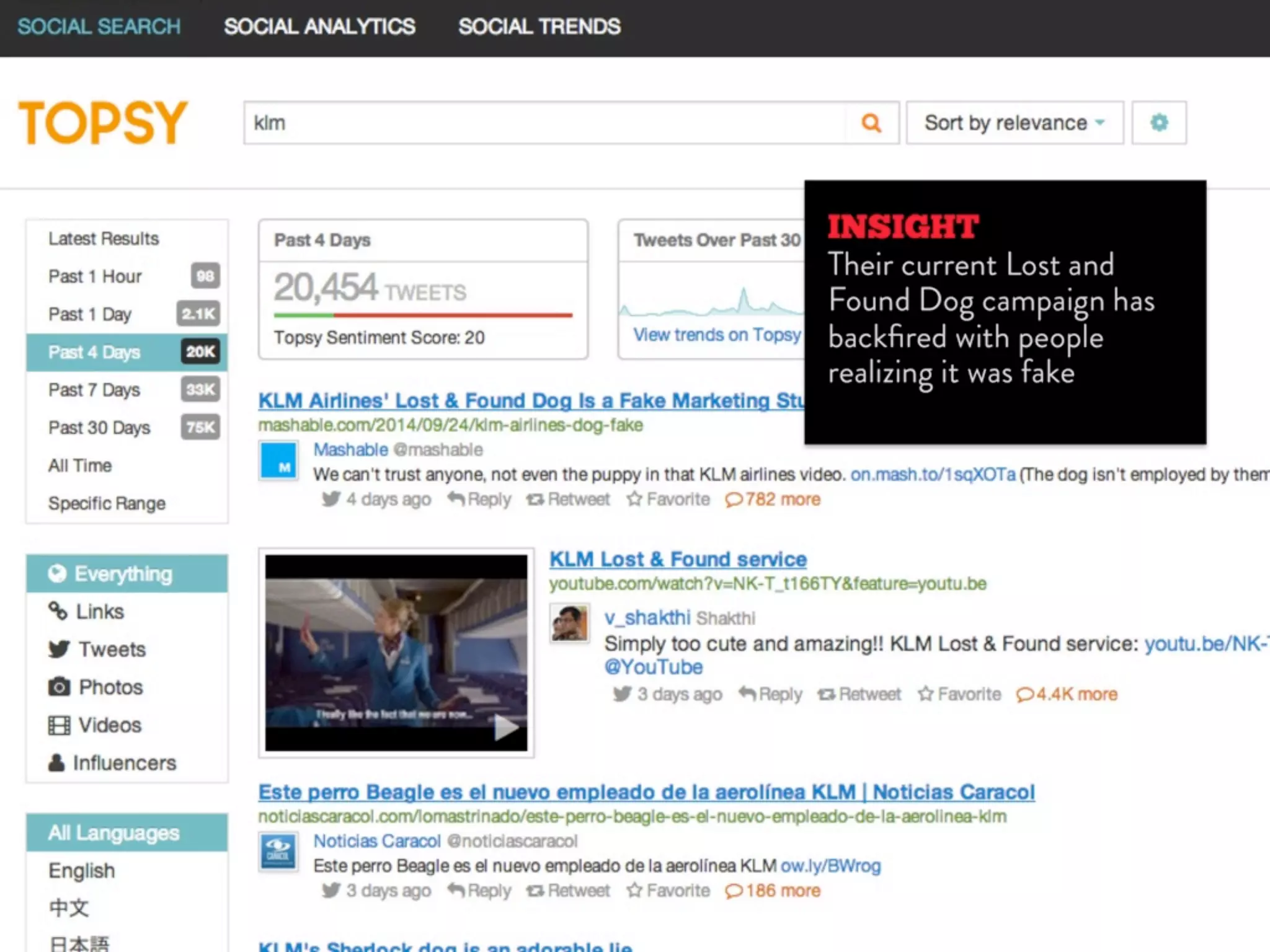Open the Este perro Beagle headline link
Image resolution: width=1270 pixels, height=952 pixels.
(x=647, y=792)
